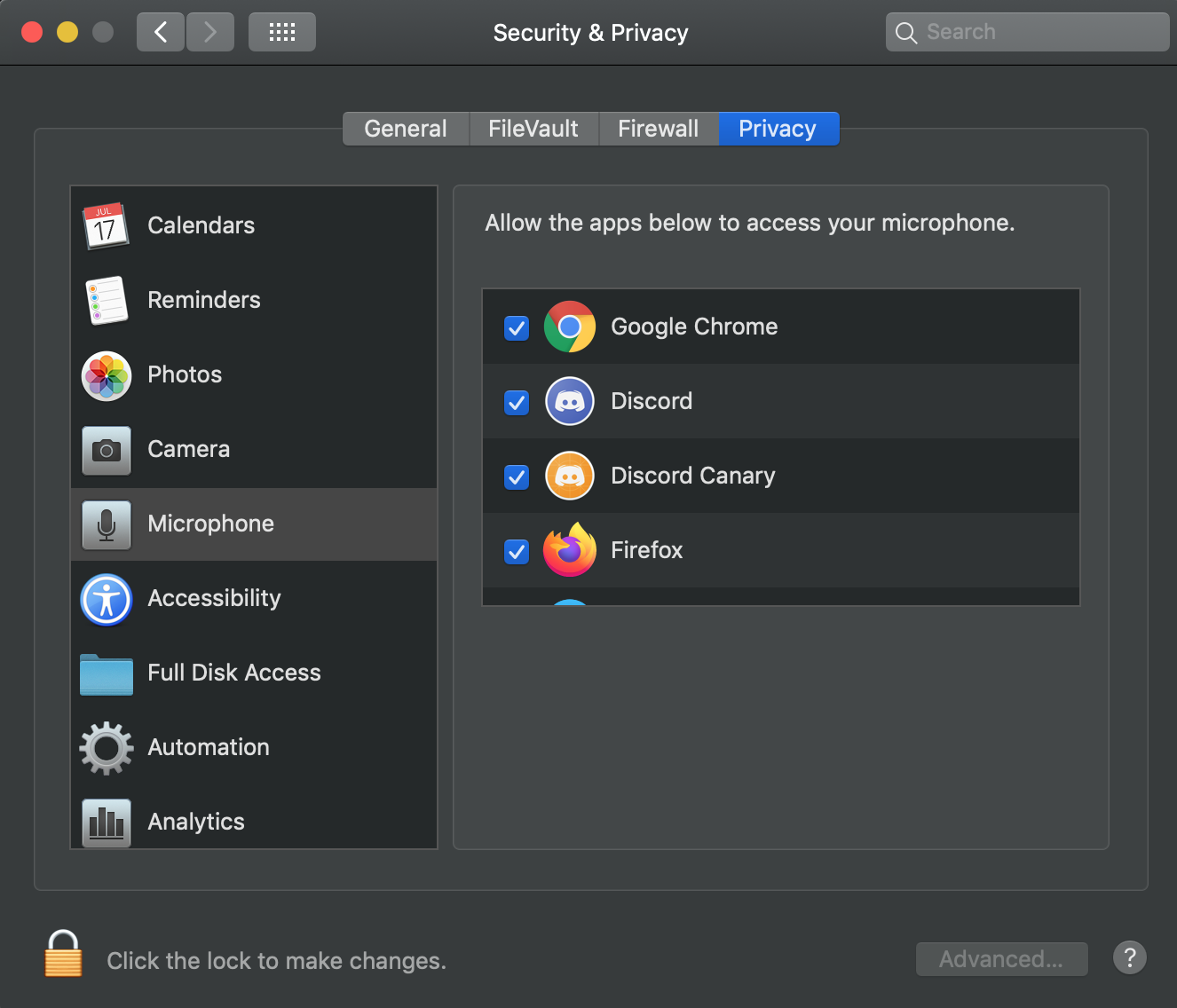Go forward with the right arrow button
The height and width of the screenshot is (1008, 1177).
tap(210, 32)
